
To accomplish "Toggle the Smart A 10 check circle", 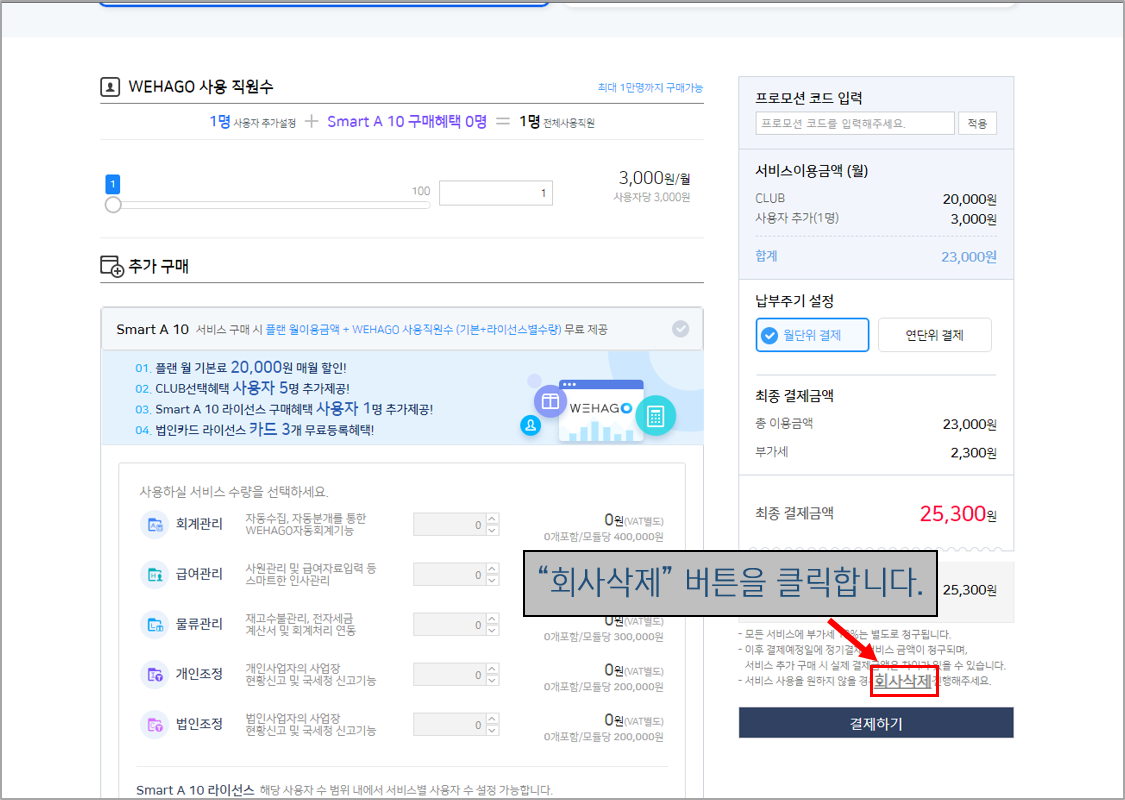I will click(680, 329).
